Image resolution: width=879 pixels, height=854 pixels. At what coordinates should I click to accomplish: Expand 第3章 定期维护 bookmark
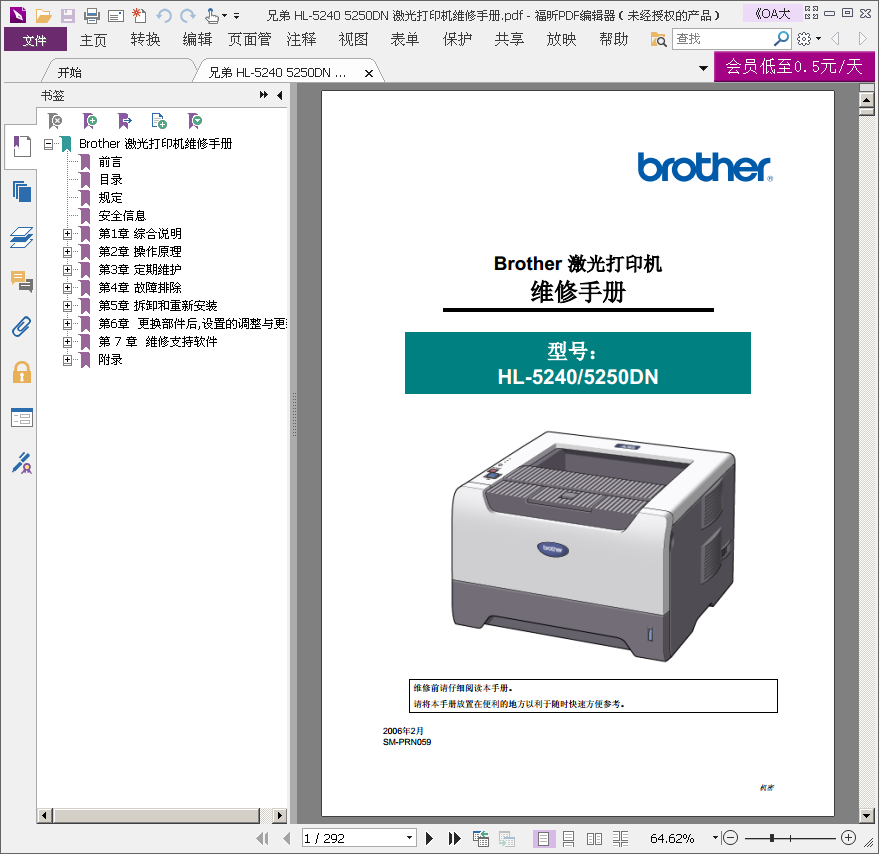(x=67, y=270)
